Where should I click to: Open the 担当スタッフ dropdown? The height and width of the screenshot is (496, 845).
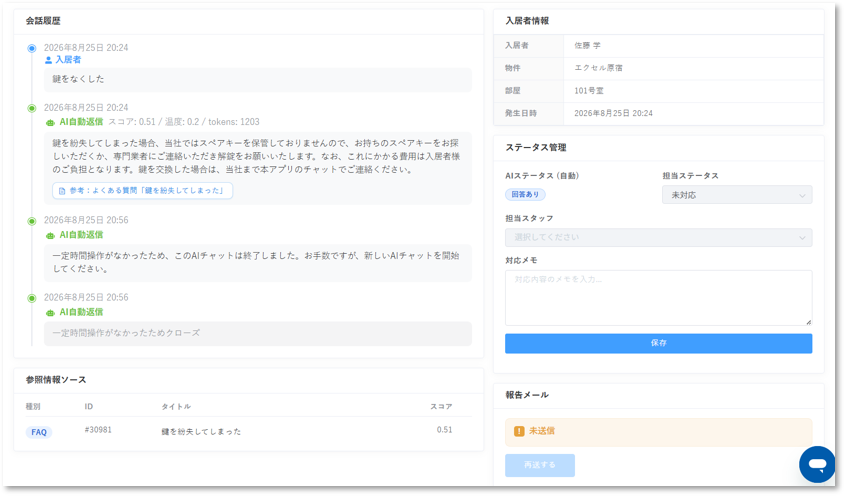click(x=658, y=237)
